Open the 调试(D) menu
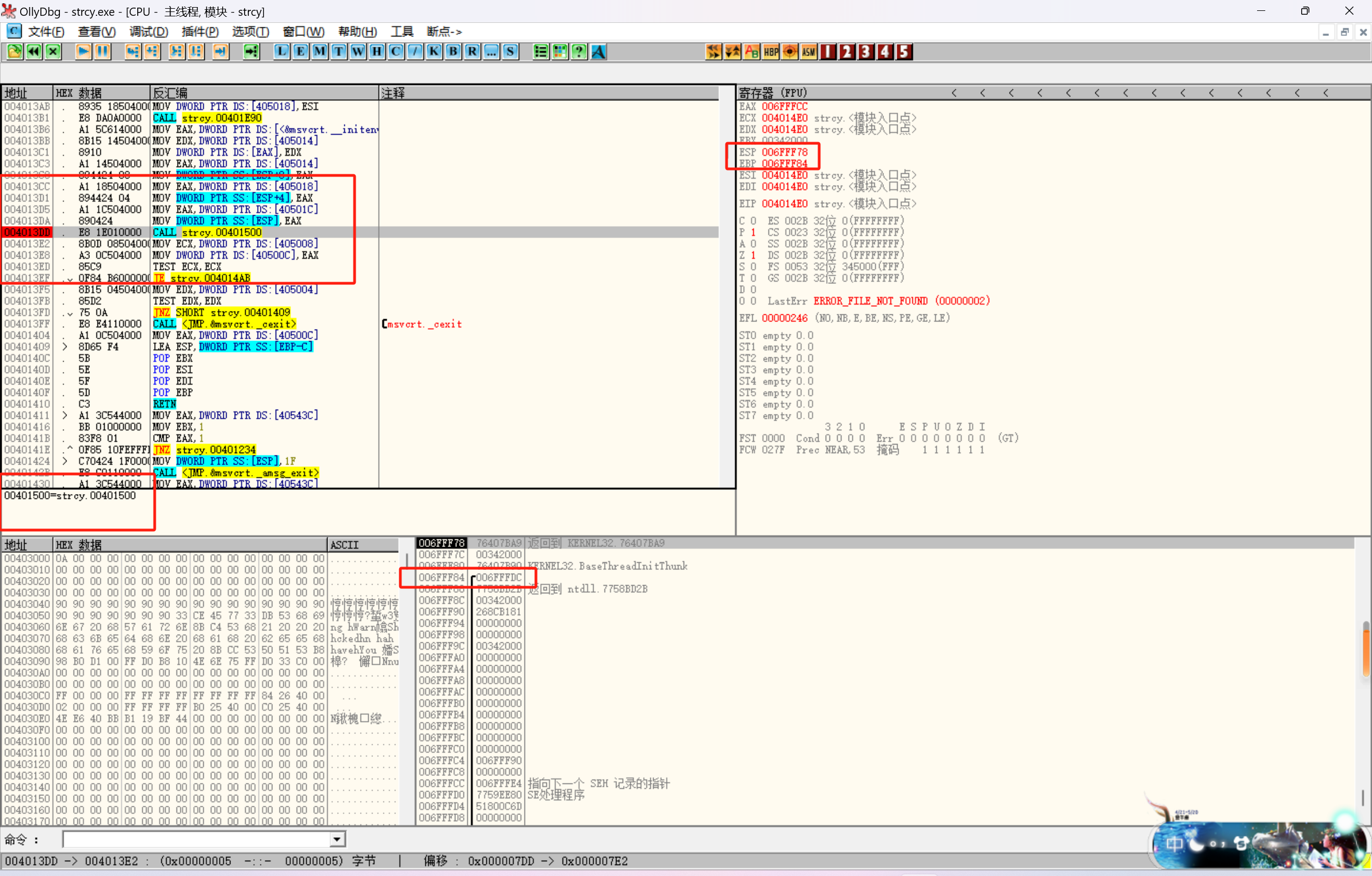This screenshot has width=1372, height=876. click(x=149, y=32)
